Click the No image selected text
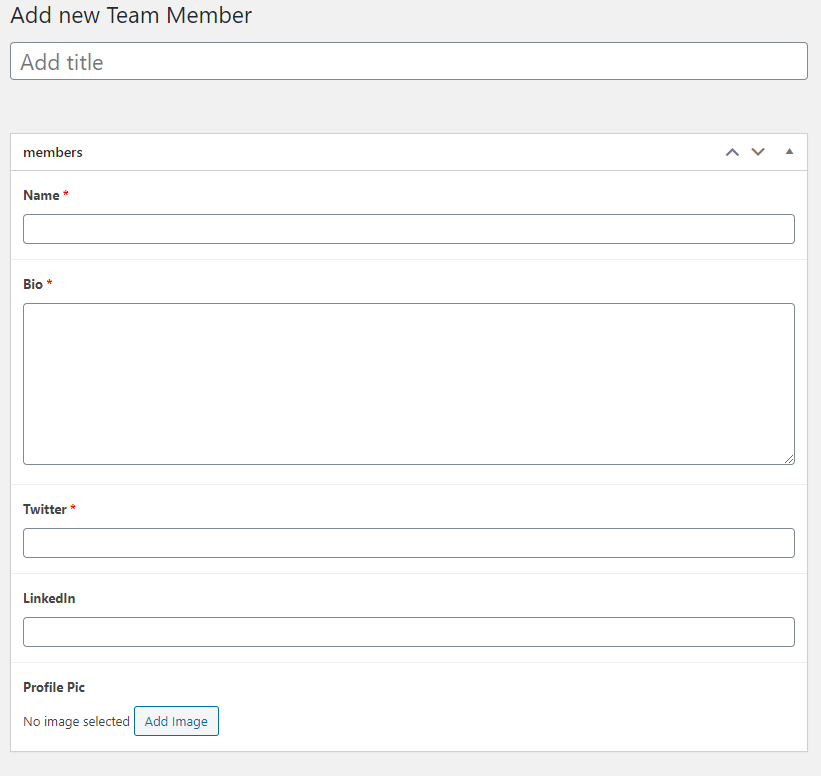 76,720
